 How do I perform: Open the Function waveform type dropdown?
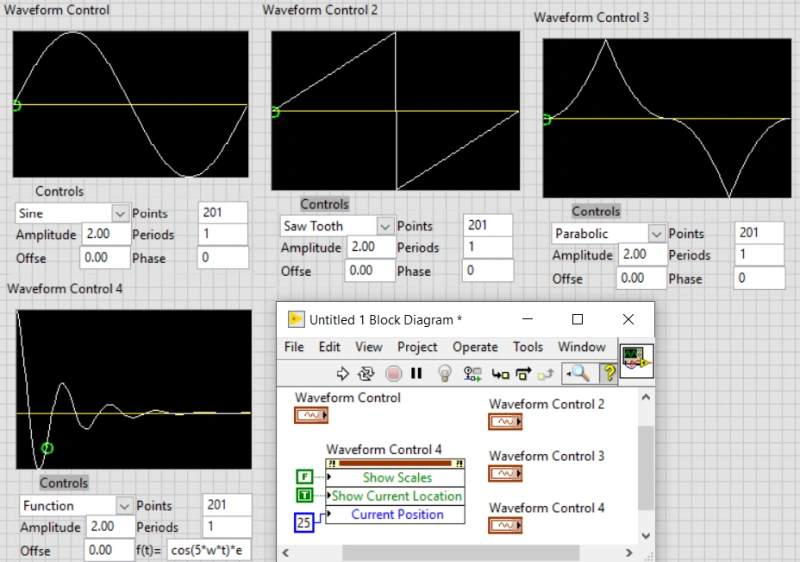click(124, 506)
